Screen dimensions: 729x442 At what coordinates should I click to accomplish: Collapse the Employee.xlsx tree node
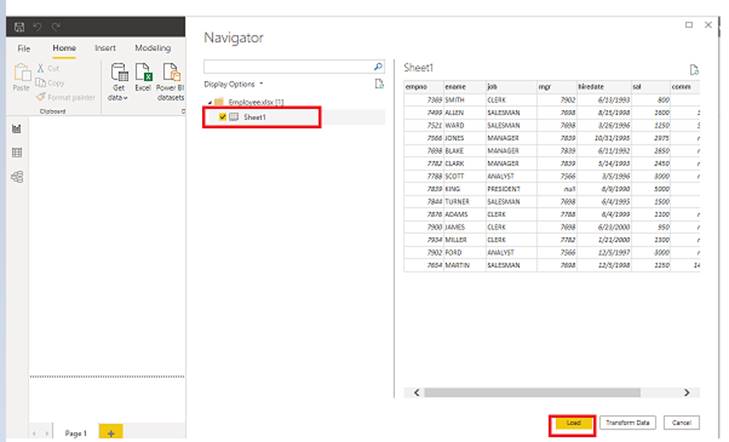click(x=210, y=102)
